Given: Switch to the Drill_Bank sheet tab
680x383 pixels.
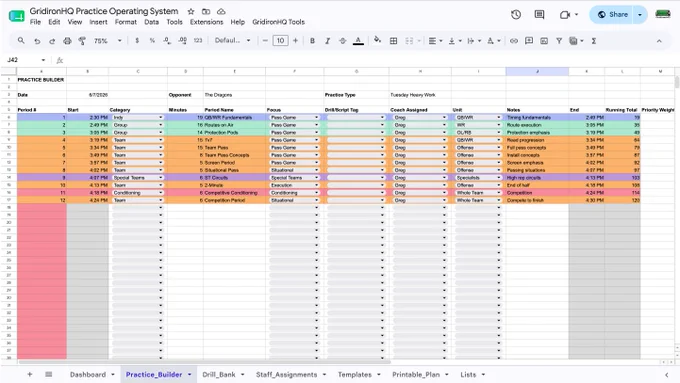Looking at the screenshot, I should [219, 374].
